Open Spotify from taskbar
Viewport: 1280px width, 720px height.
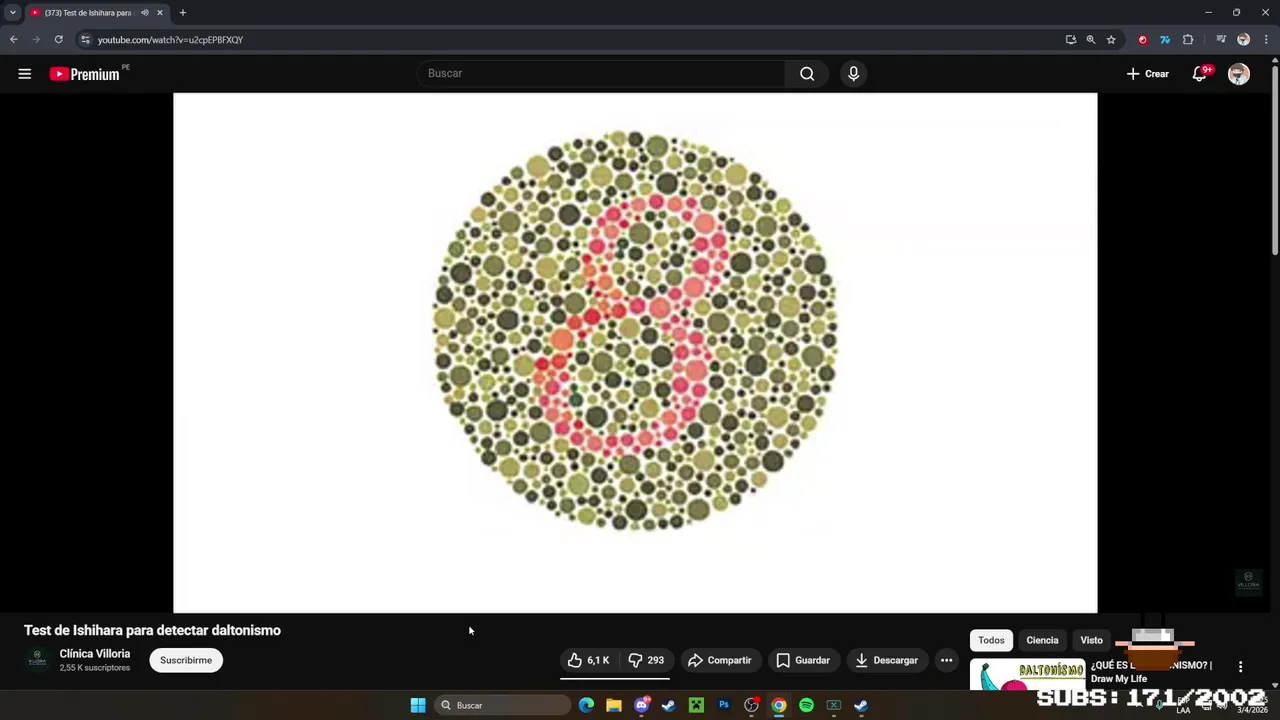(x=806, y=705)
